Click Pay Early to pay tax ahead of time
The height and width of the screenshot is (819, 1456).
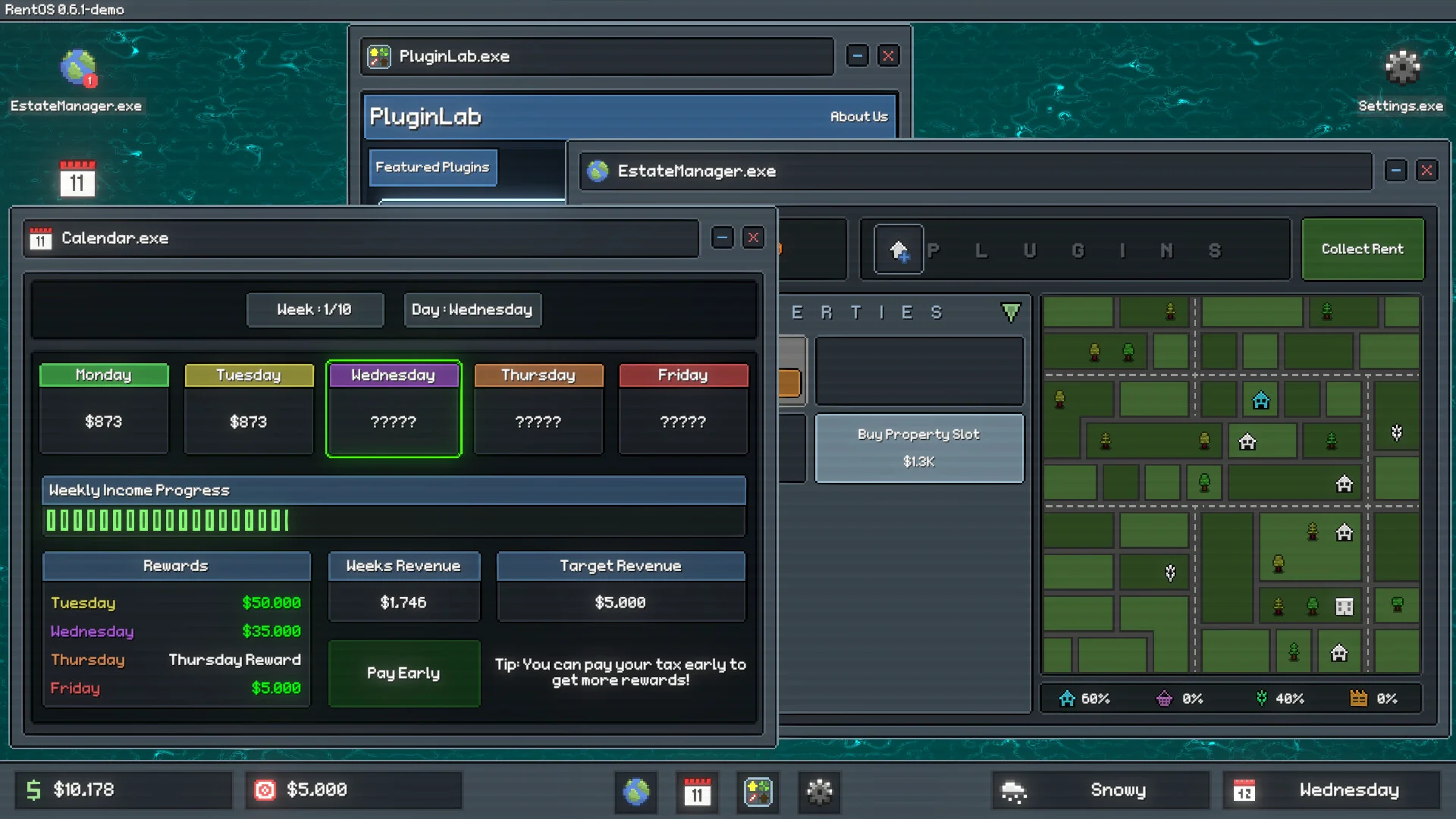pyautogui.click(x=403, y=673)
